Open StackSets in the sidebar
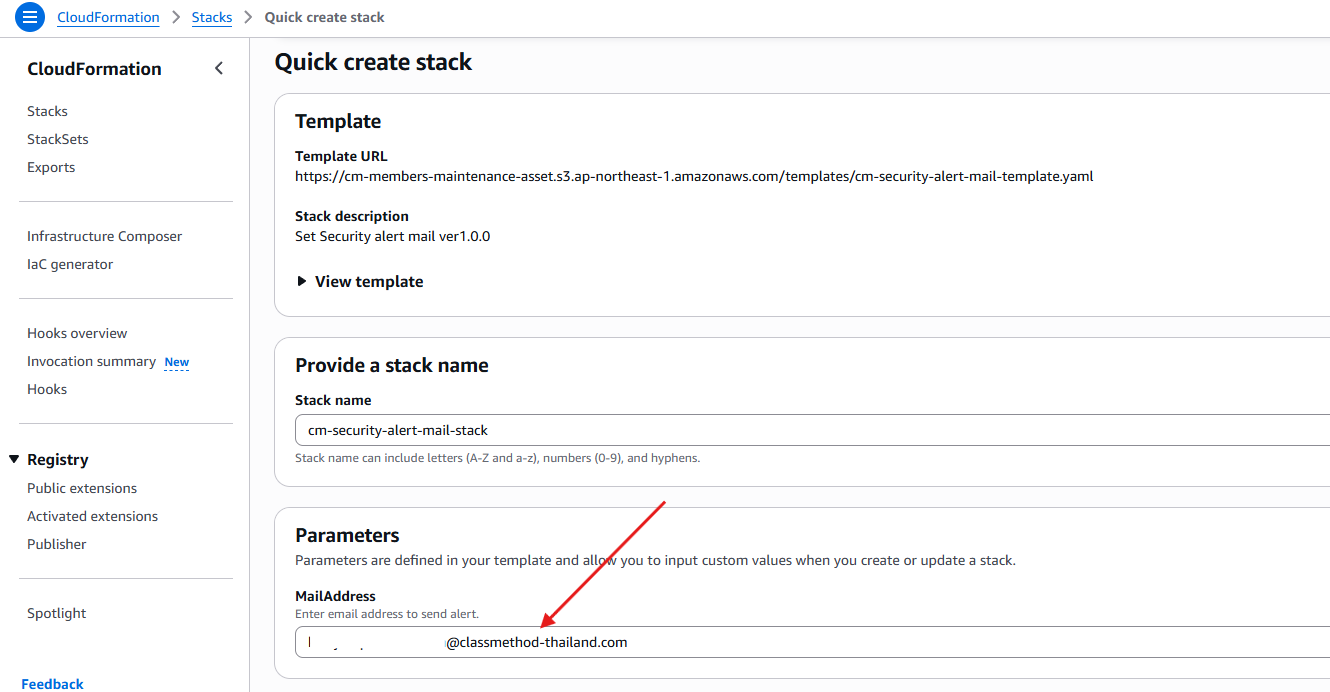The image size is (1330, 692). tap(58, 139)
